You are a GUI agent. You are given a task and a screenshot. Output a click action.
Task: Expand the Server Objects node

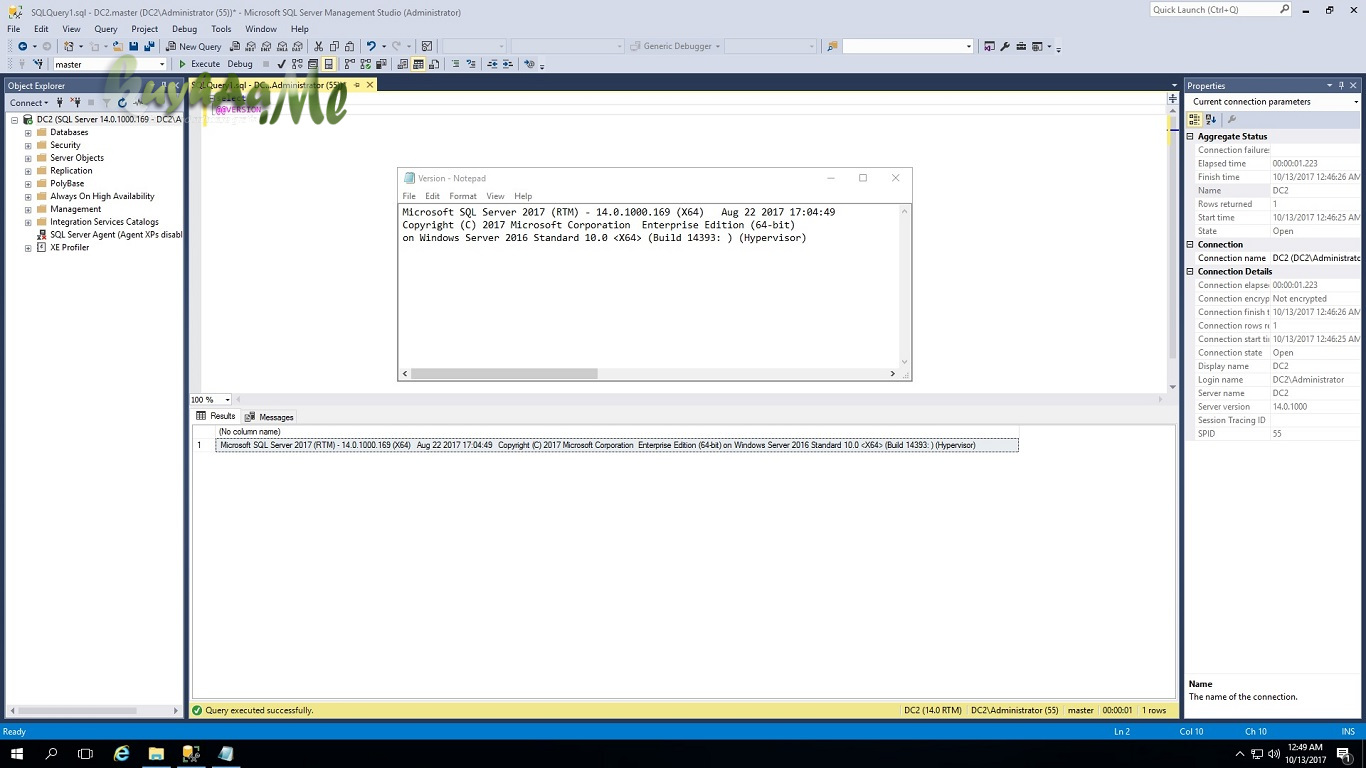[28, 158]
